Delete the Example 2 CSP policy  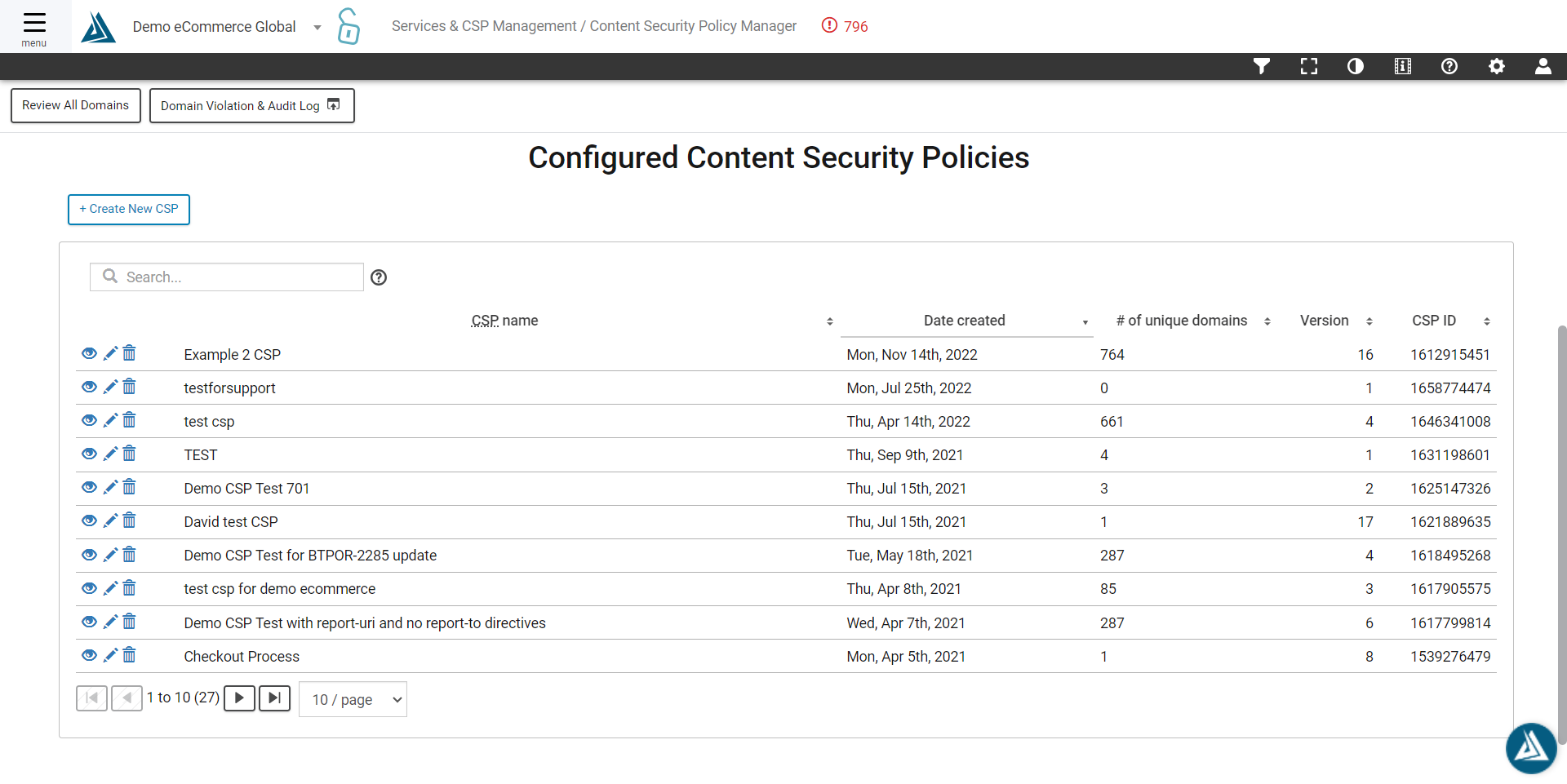(x=129, y=353)
